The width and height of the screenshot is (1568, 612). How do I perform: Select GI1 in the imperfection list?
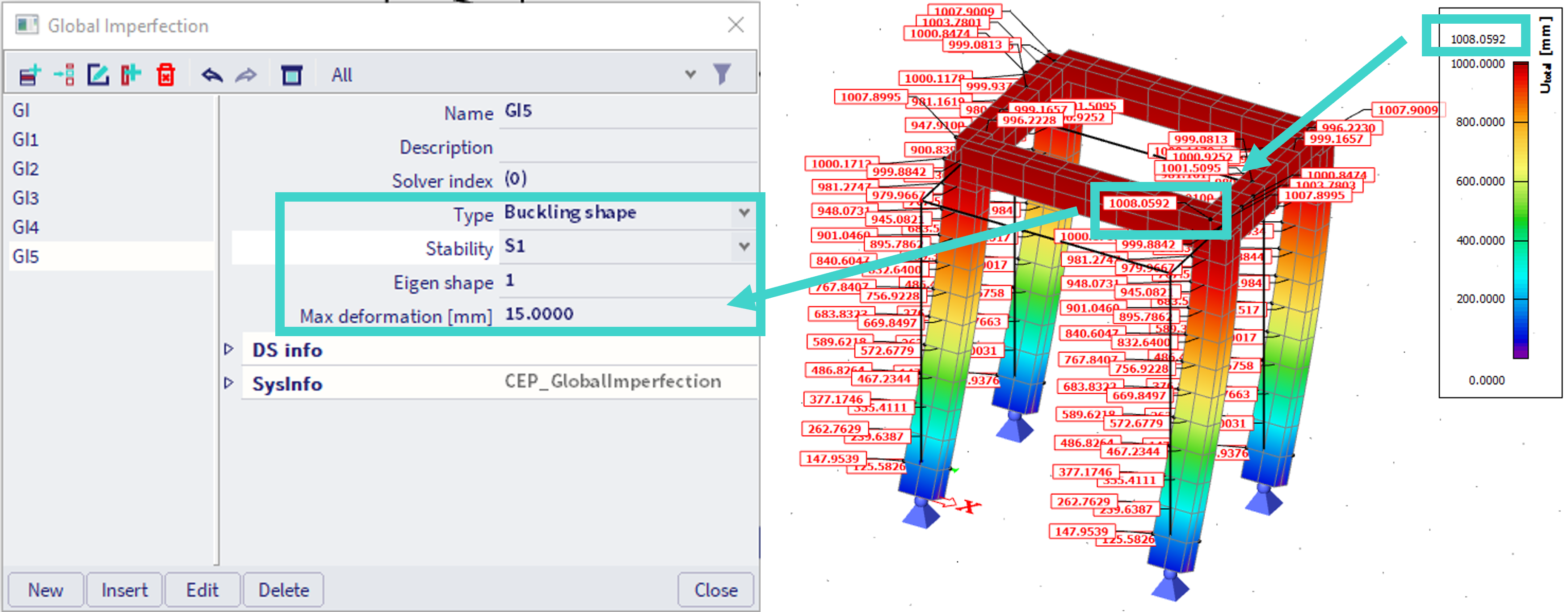pos(25,139)
